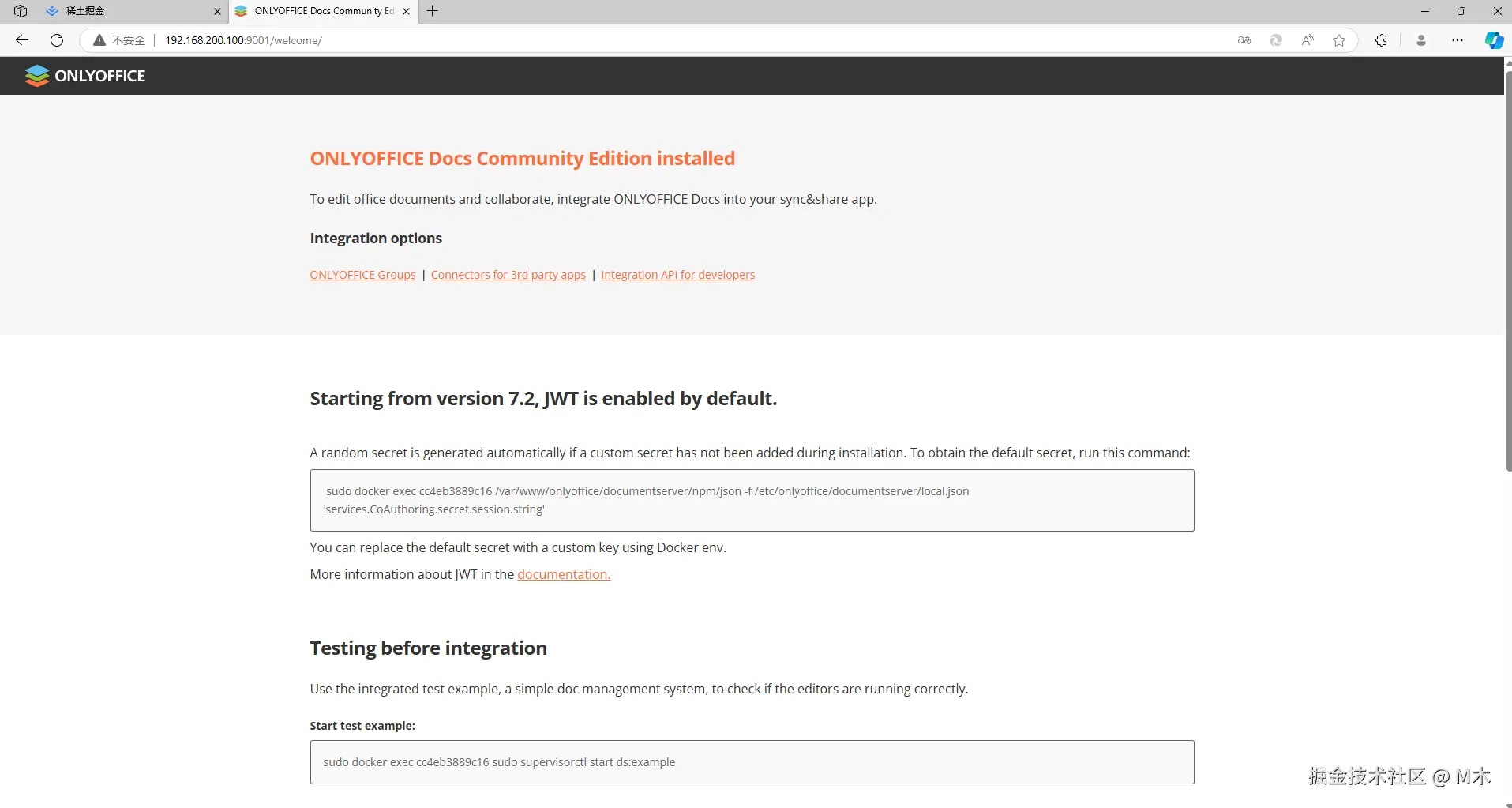Select the ONLYOFFICE Docs Community Edition tab
1512x808 pixels.
323,11
